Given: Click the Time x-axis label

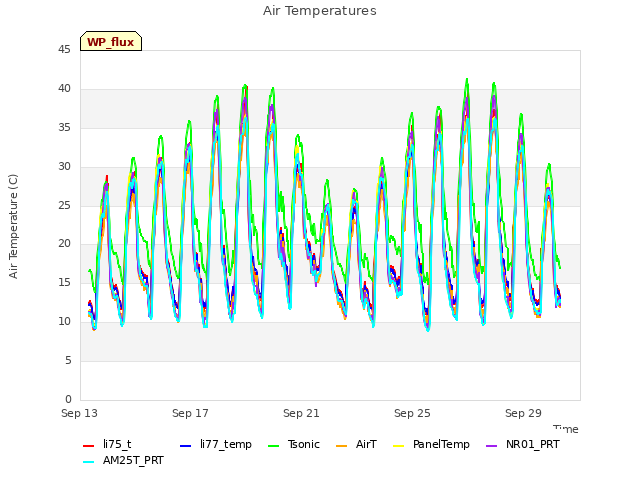Looking at the screenshot, I should click(566, 429).
